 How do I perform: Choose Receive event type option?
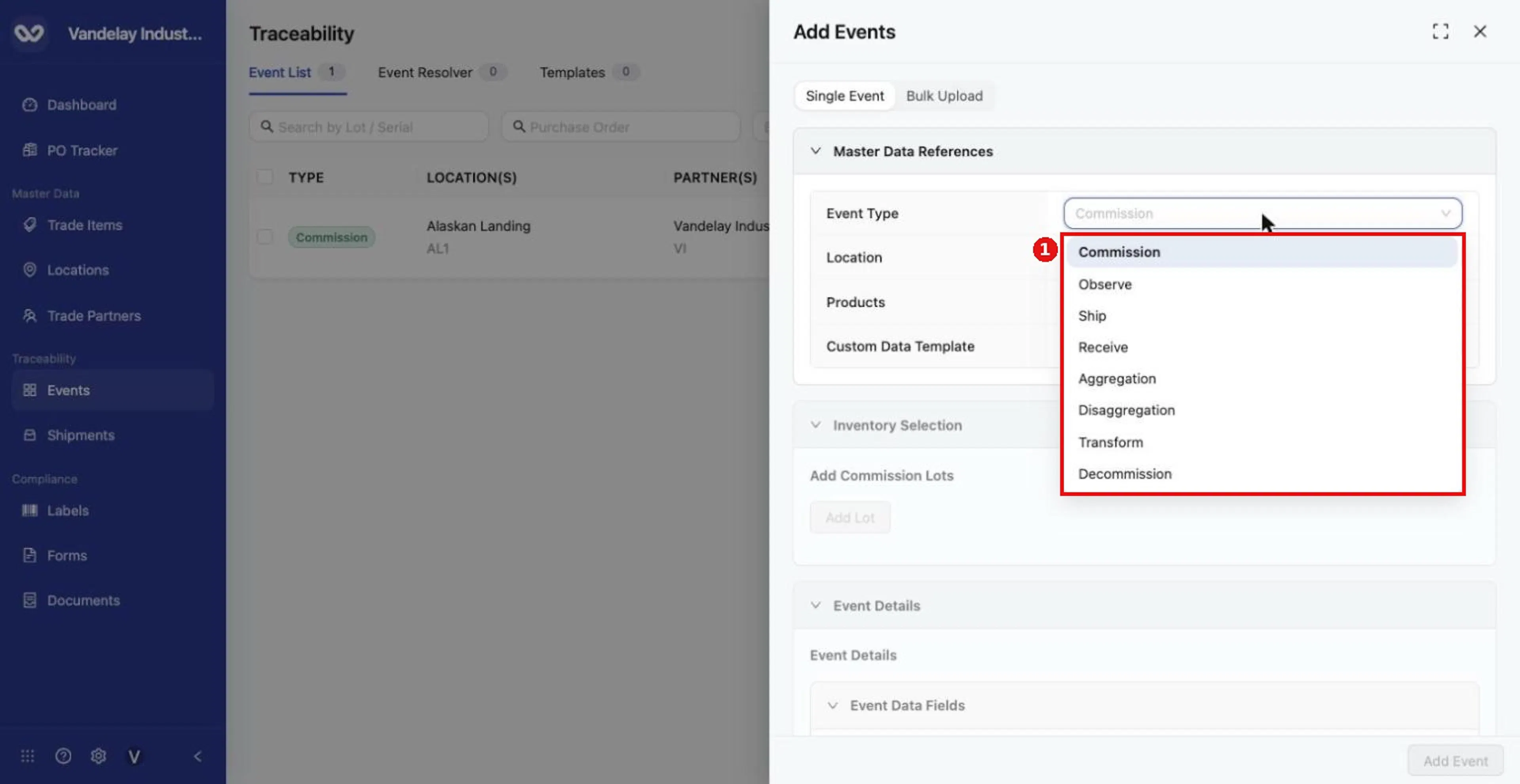(x=1262, y=347)
